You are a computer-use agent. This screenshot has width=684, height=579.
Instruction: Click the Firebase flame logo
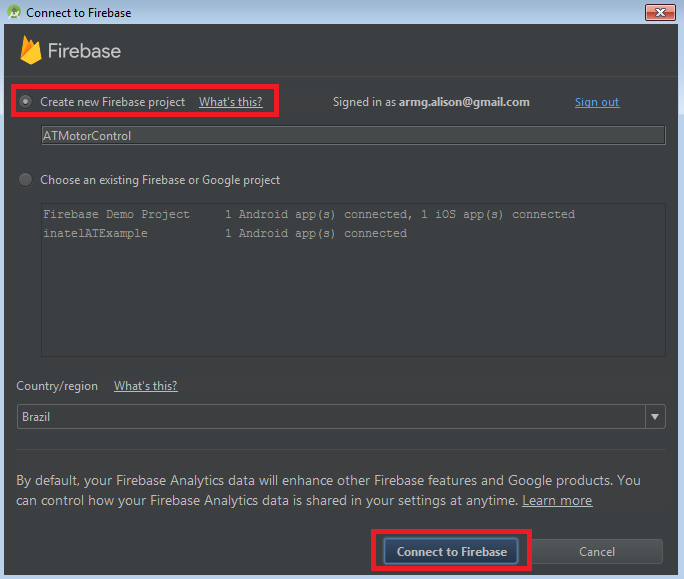point(30,50)
